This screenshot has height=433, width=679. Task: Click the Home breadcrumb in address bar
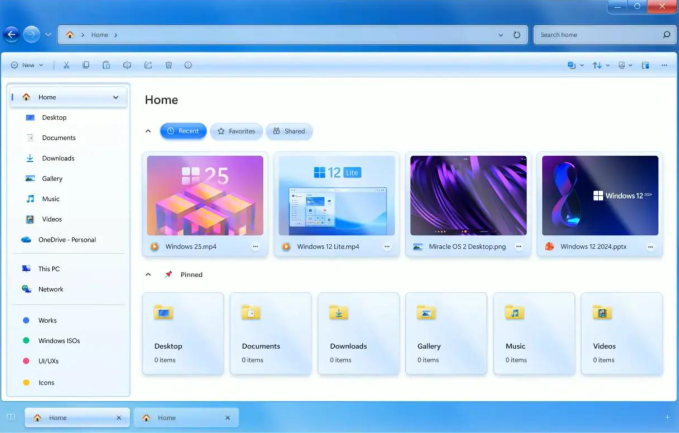(100, 35)
